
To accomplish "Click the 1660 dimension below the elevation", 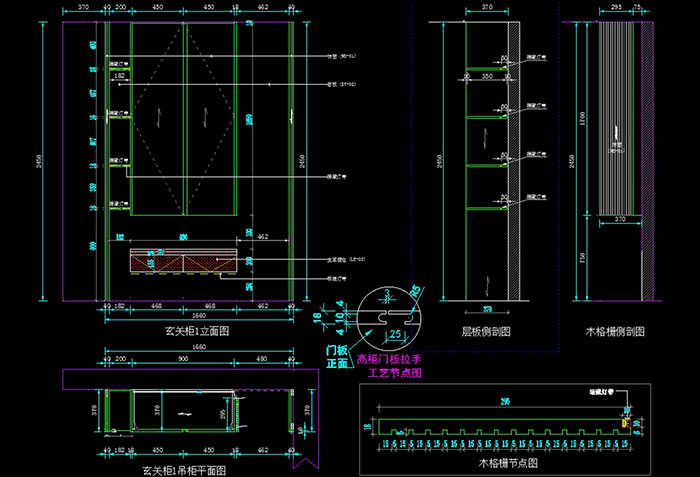I will tap(199, 313).
